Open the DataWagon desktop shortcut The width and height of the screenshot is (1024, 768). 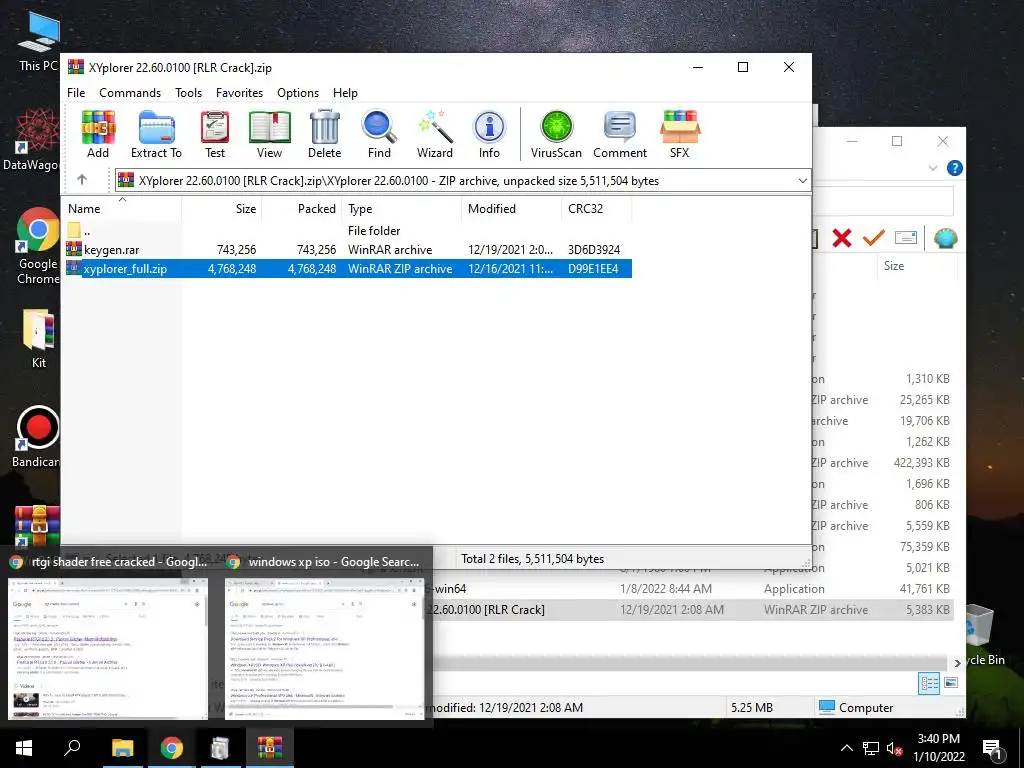(31, 139)
